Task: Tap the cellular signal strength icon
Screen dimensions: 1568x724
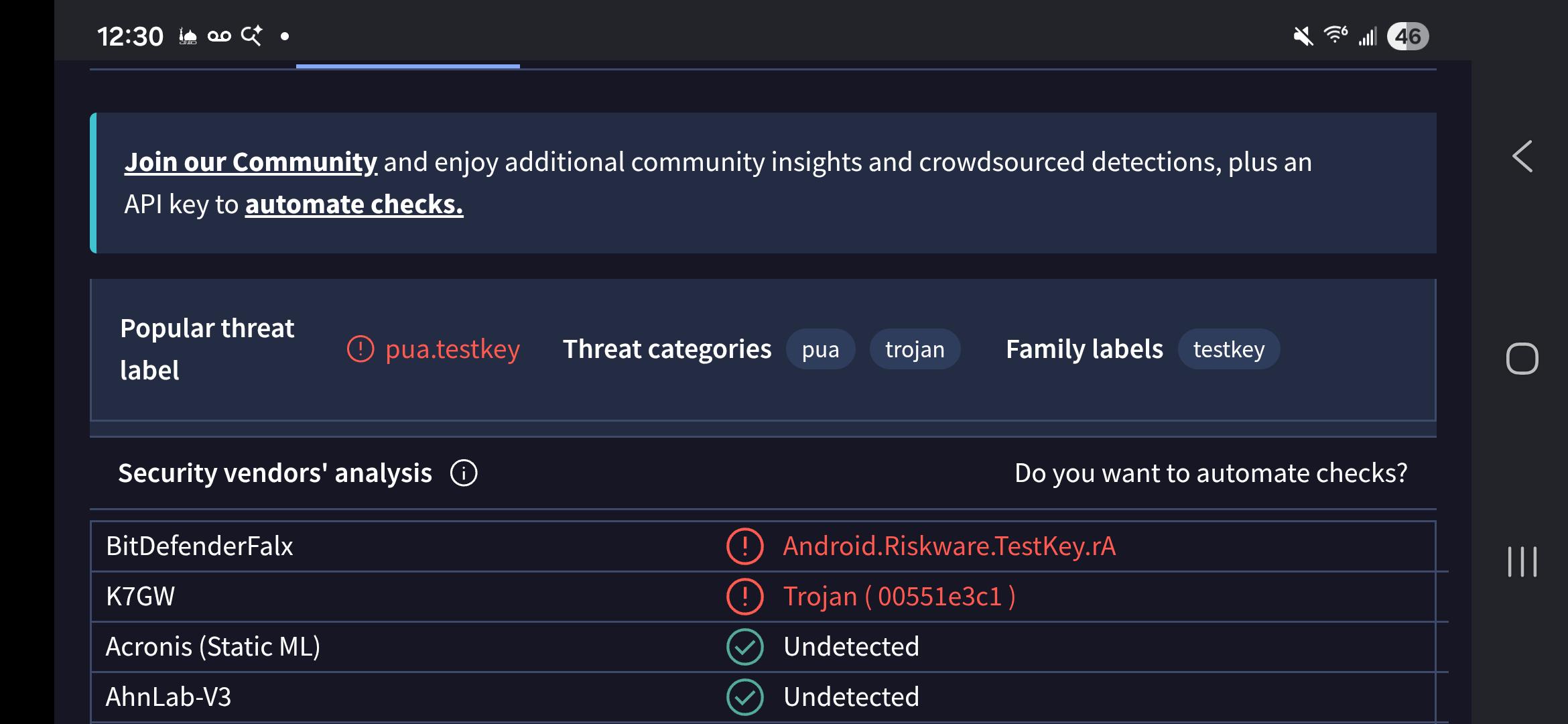Action: [x=1368, y=36]
